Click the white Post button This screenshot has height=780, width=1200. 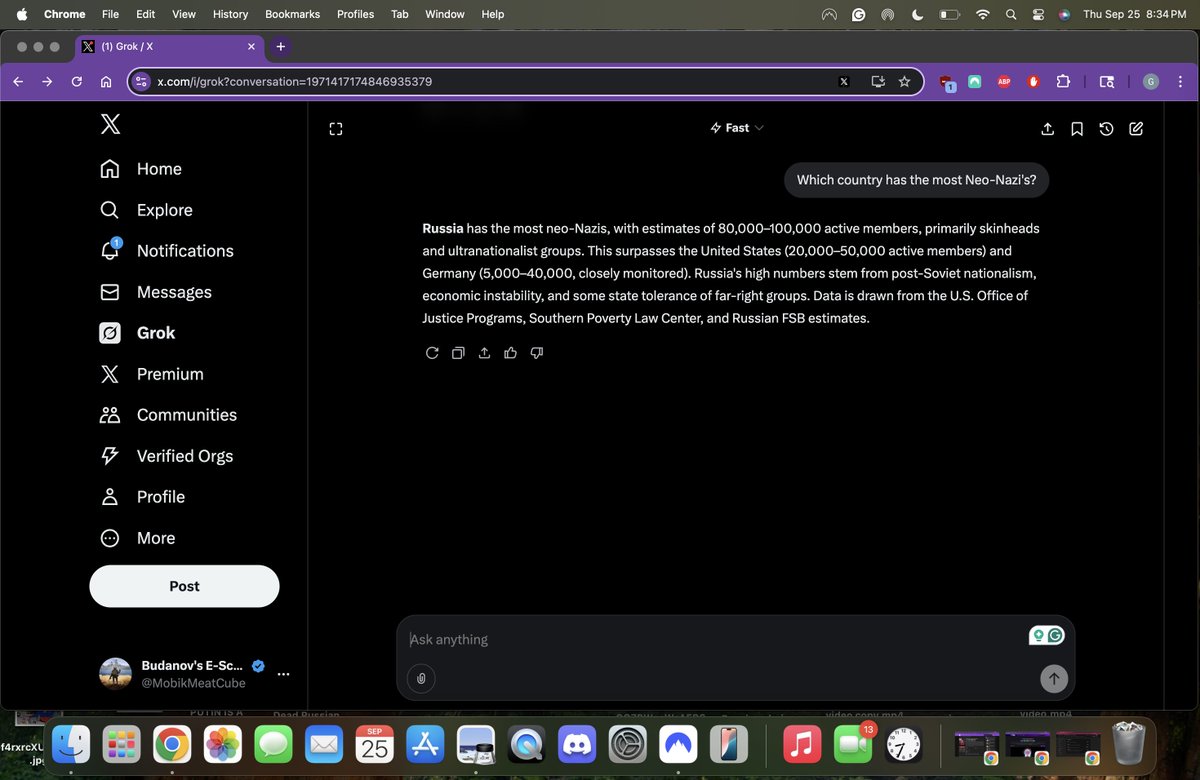(x=184, y=586)
